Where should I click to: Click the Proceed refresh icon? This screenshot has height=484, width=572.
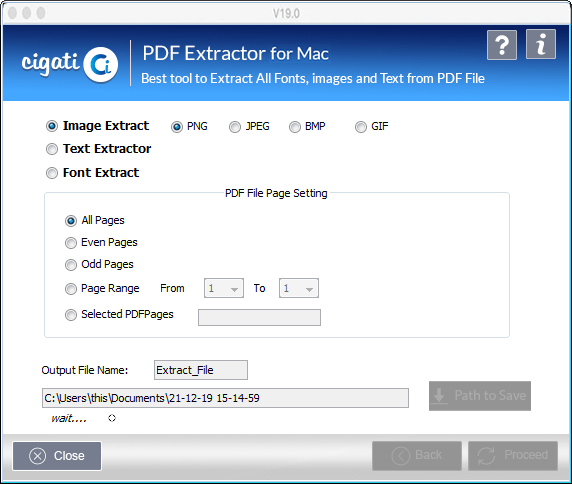[x=486, y=456]
